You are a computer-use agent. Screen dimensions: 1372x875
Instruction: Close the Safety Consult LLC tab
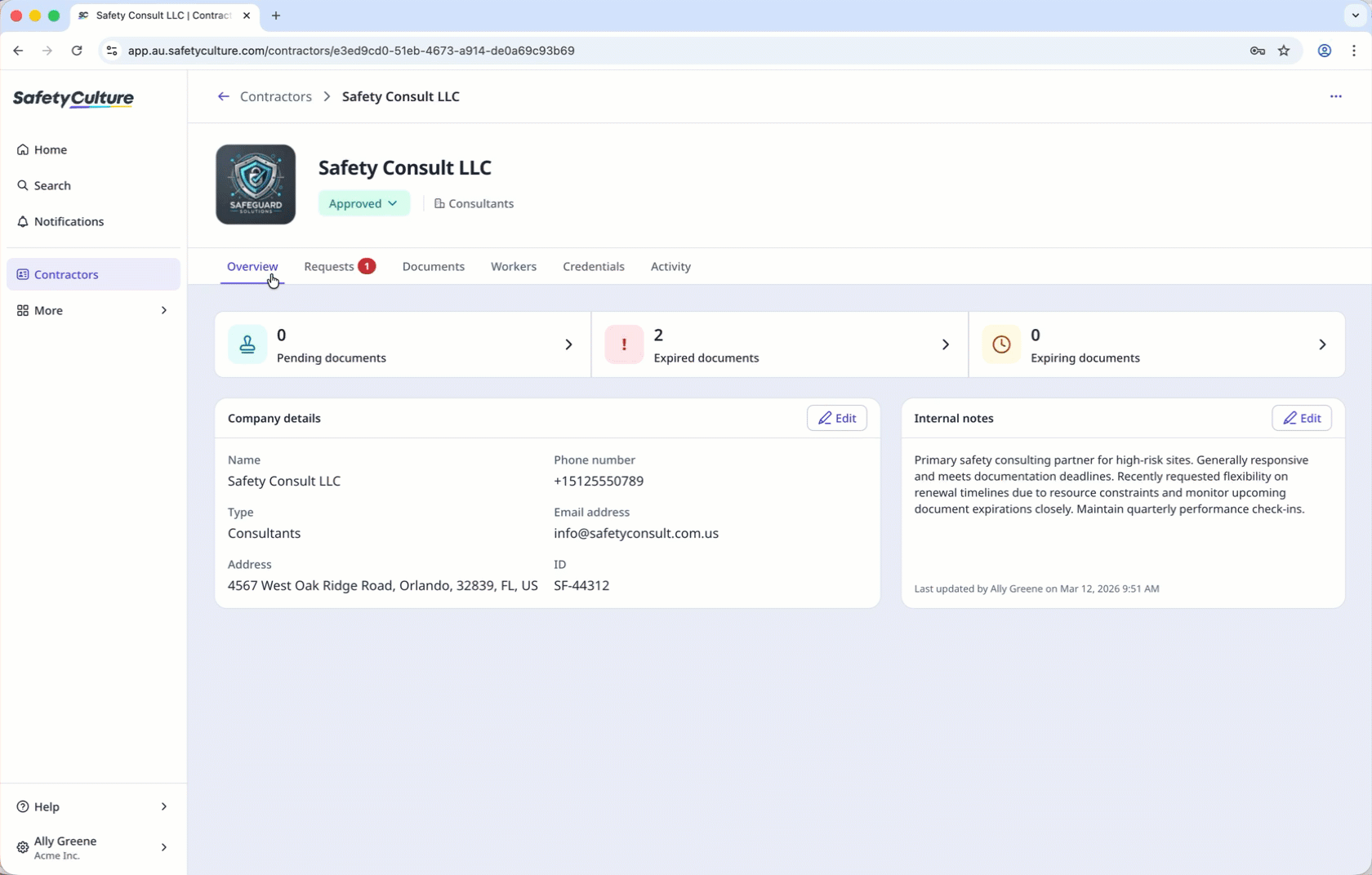[247, 16]
